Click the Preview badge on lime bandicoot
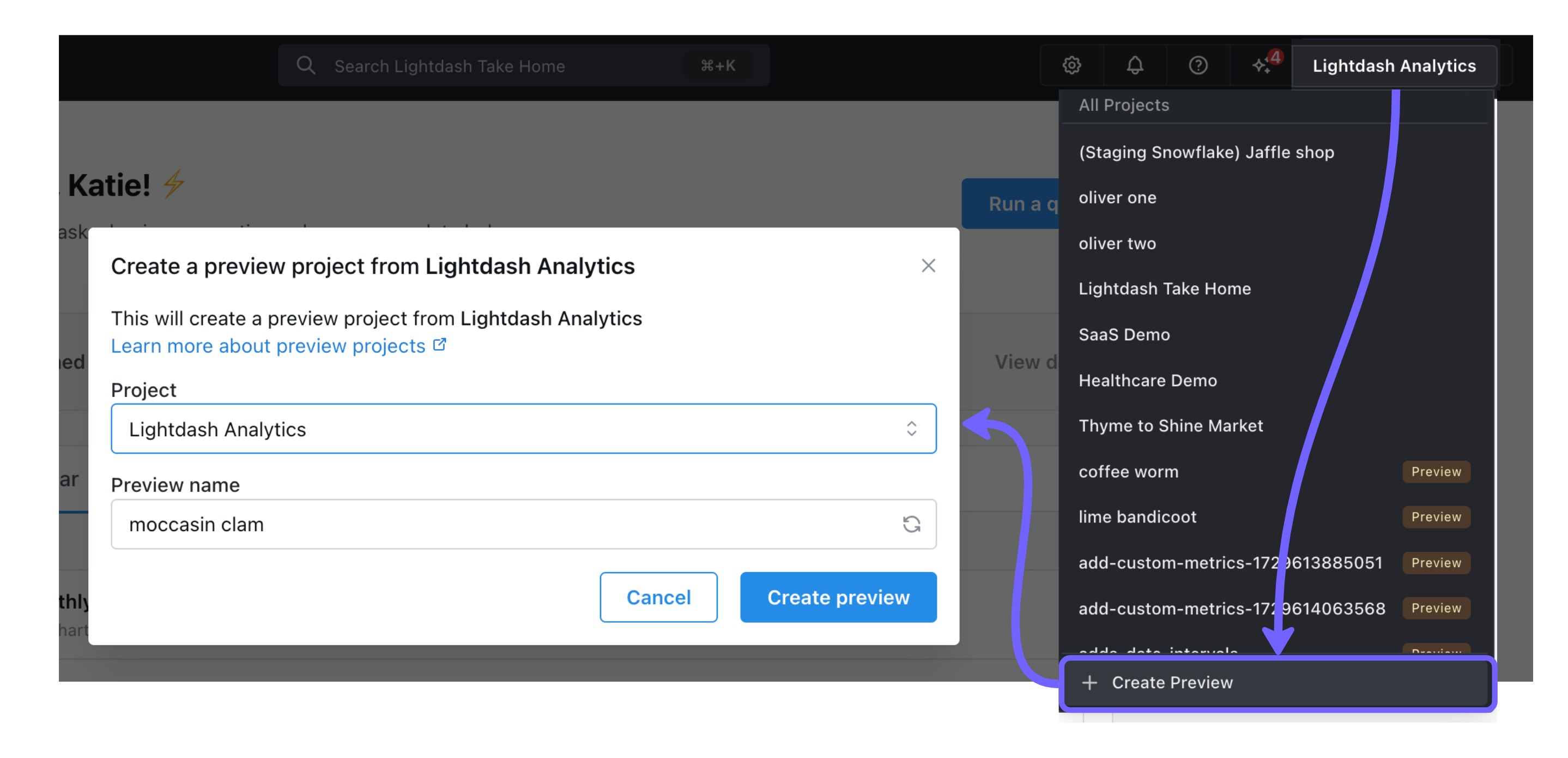Screen dimensions: 1568x758 click(1436, 517)
